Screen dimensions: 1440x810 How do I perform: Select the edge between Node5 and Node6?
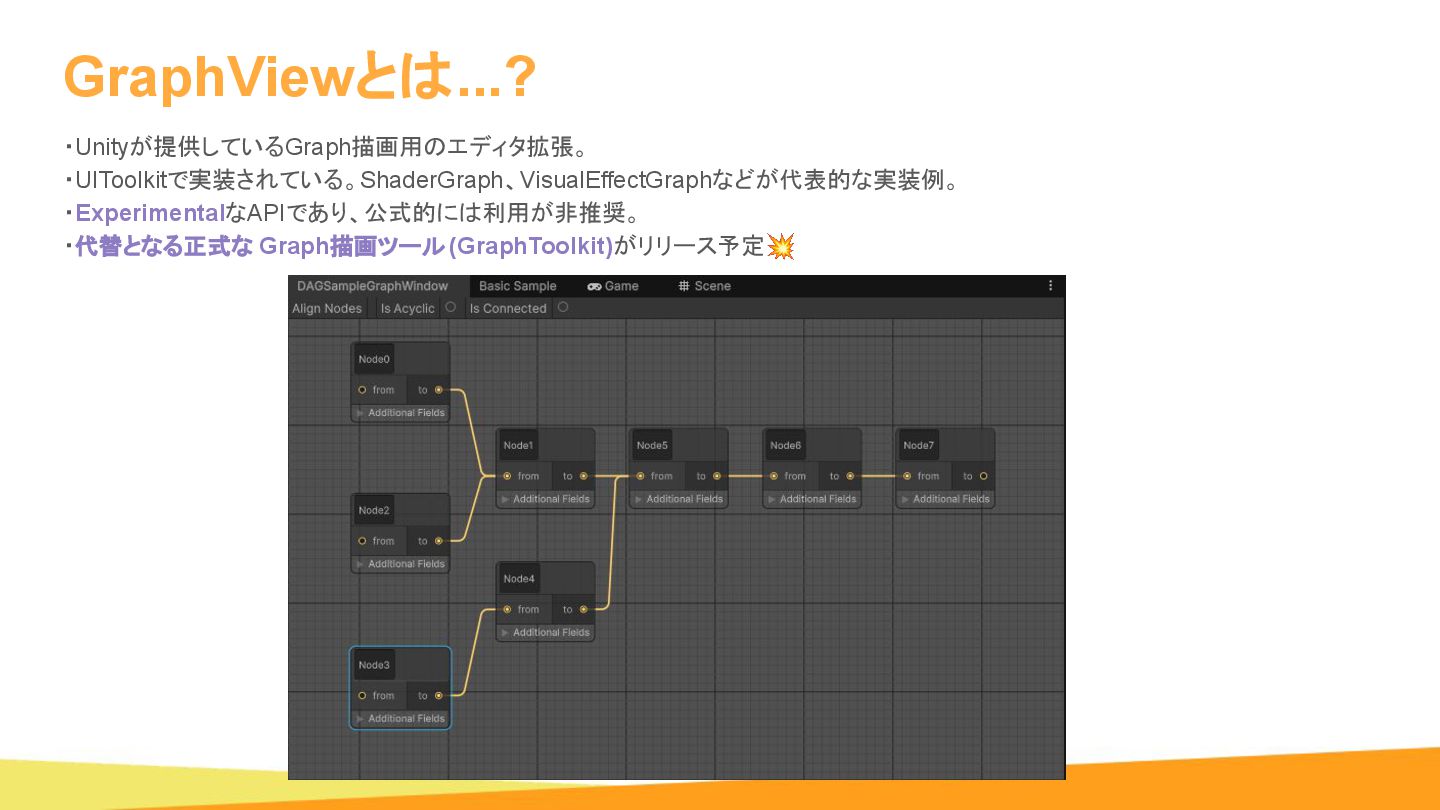(x=745, y=476)
